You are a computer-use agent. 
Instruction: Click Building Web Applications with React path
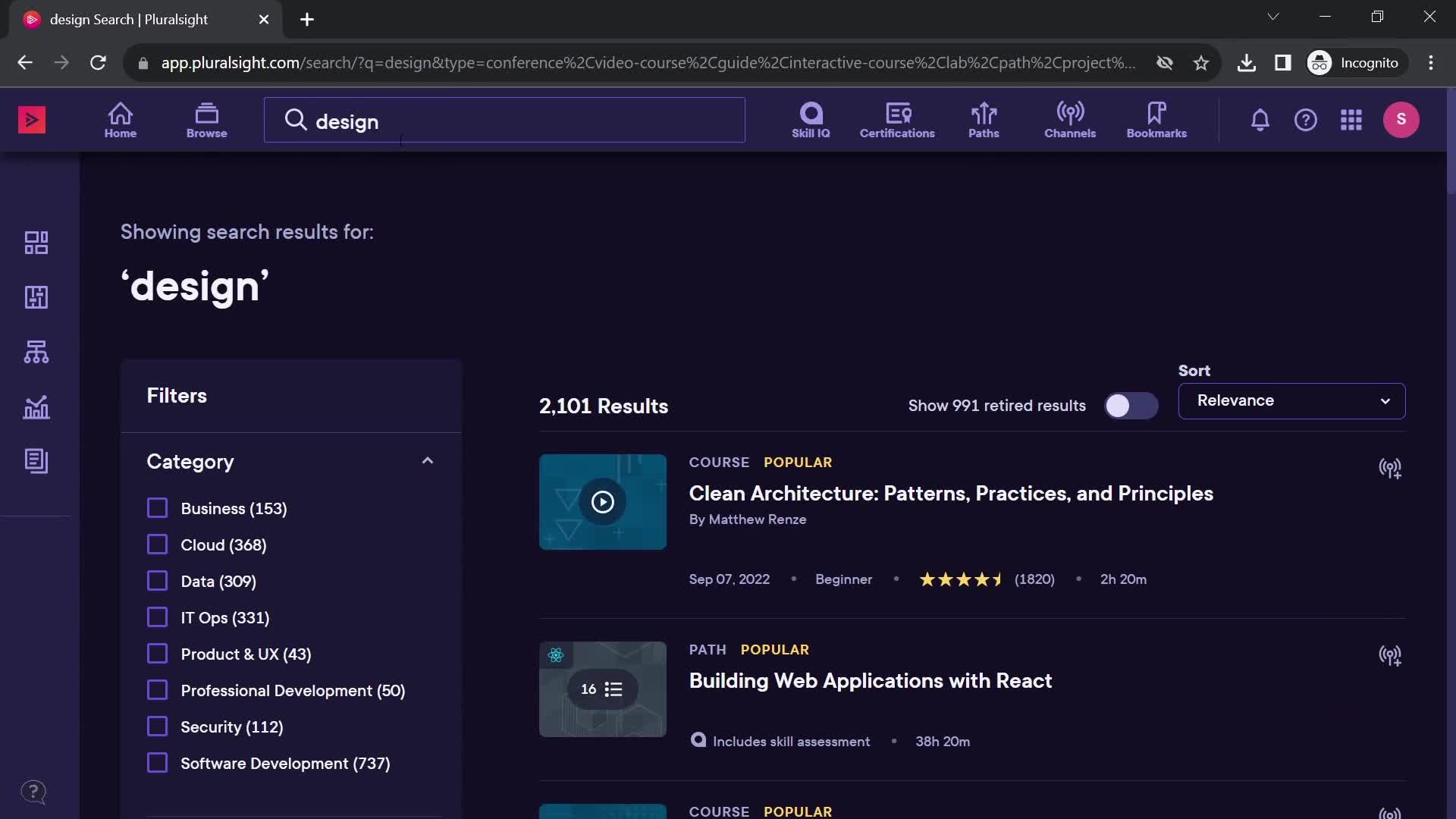coord(869,681)
